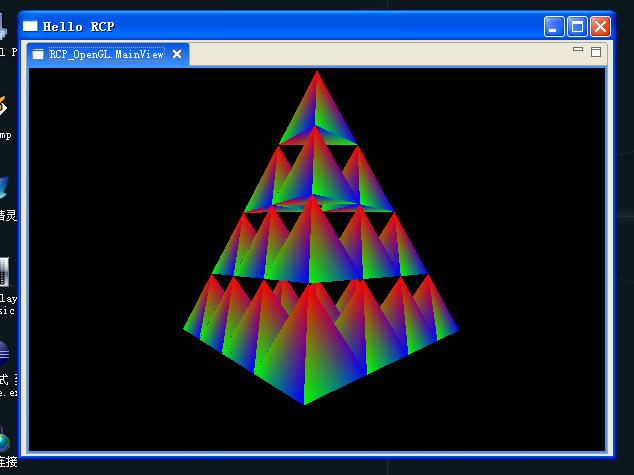Click the Hello RCP window system icon

(30, 26)
